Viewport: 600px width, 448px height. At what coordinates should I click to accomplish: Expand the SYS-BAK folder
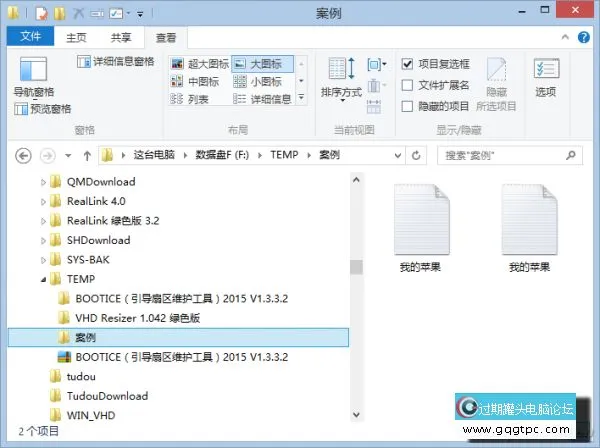(x=43, y=260)
